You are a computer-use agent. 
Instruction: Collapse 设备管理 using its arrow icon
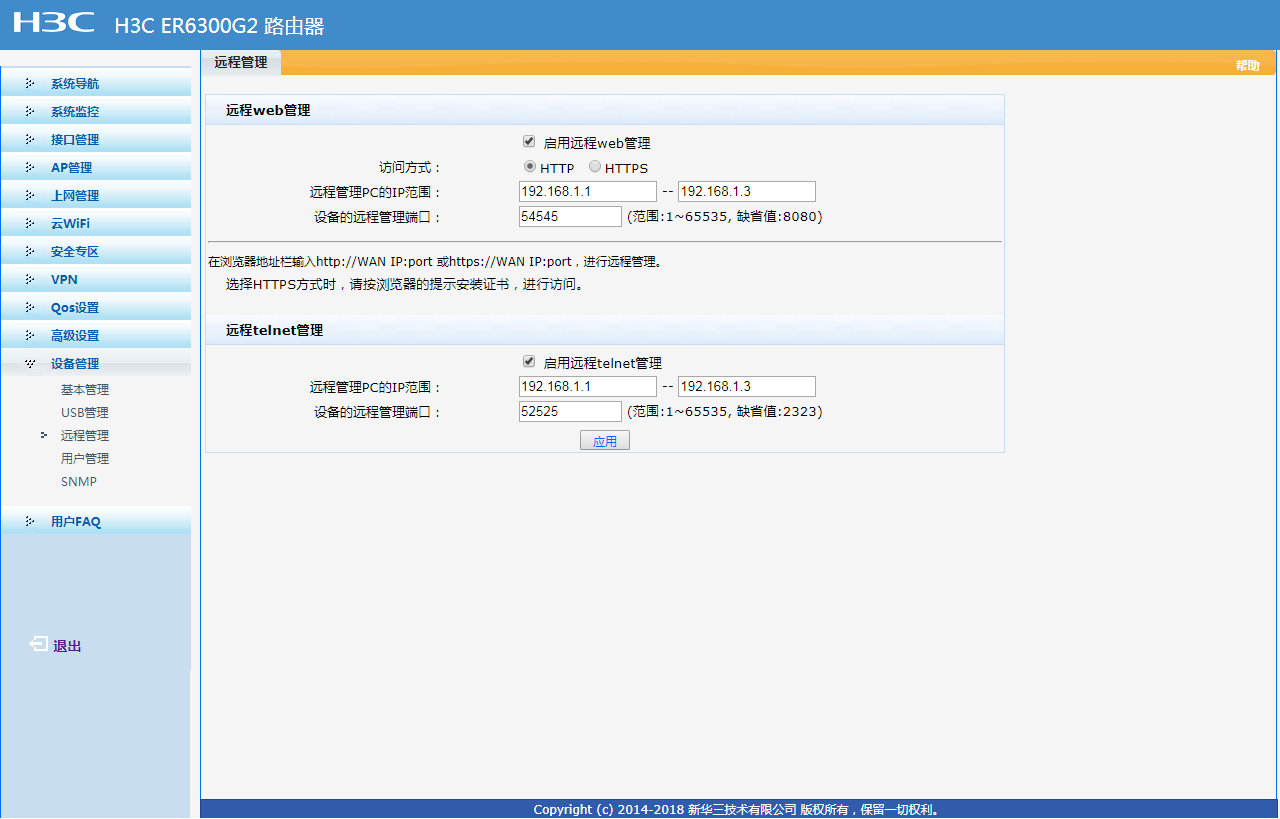pyautogui.click(x=30, y=364)
